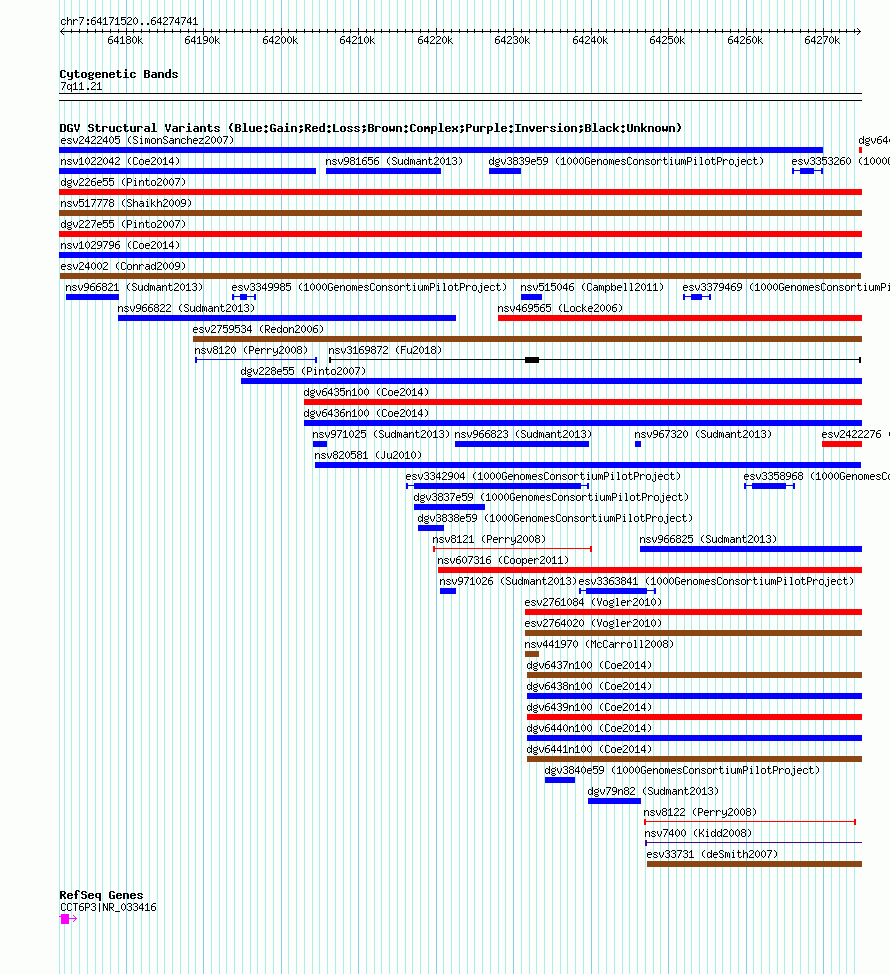Open nsv607316 (Cooper2011) label

point(504,561)
